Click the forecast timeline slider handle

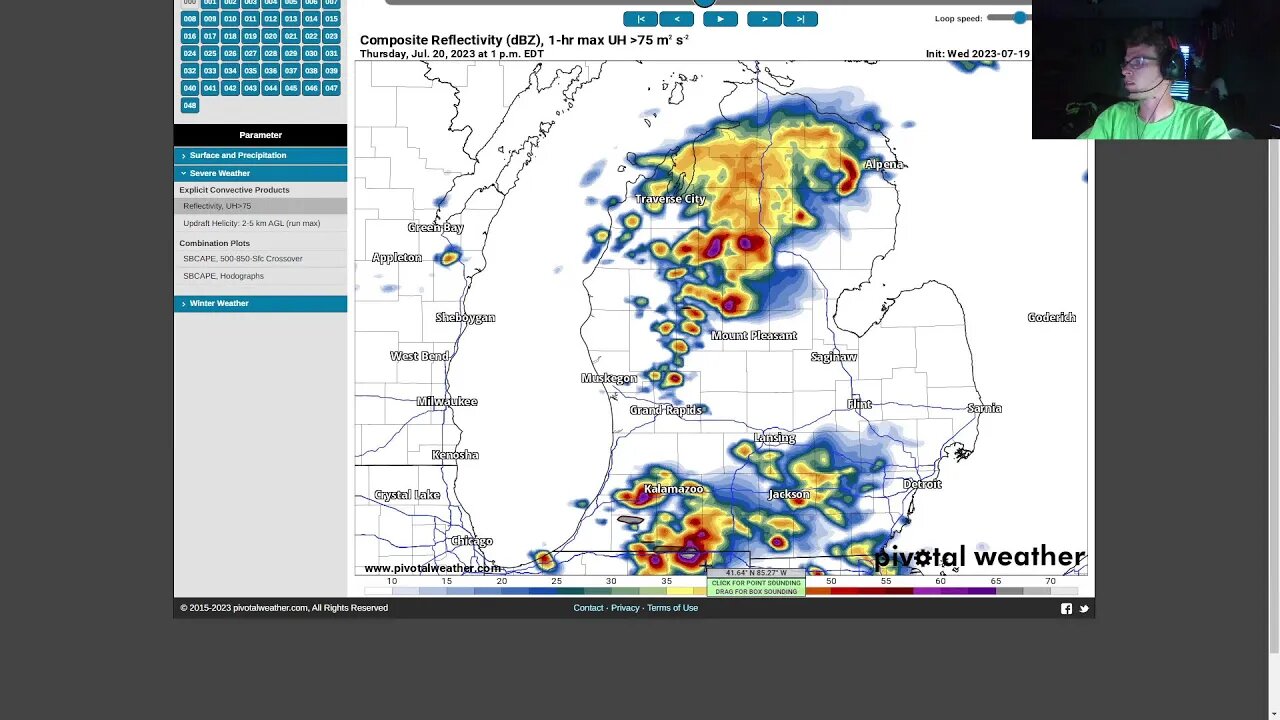pyautogui.click(x=704, y=3)
